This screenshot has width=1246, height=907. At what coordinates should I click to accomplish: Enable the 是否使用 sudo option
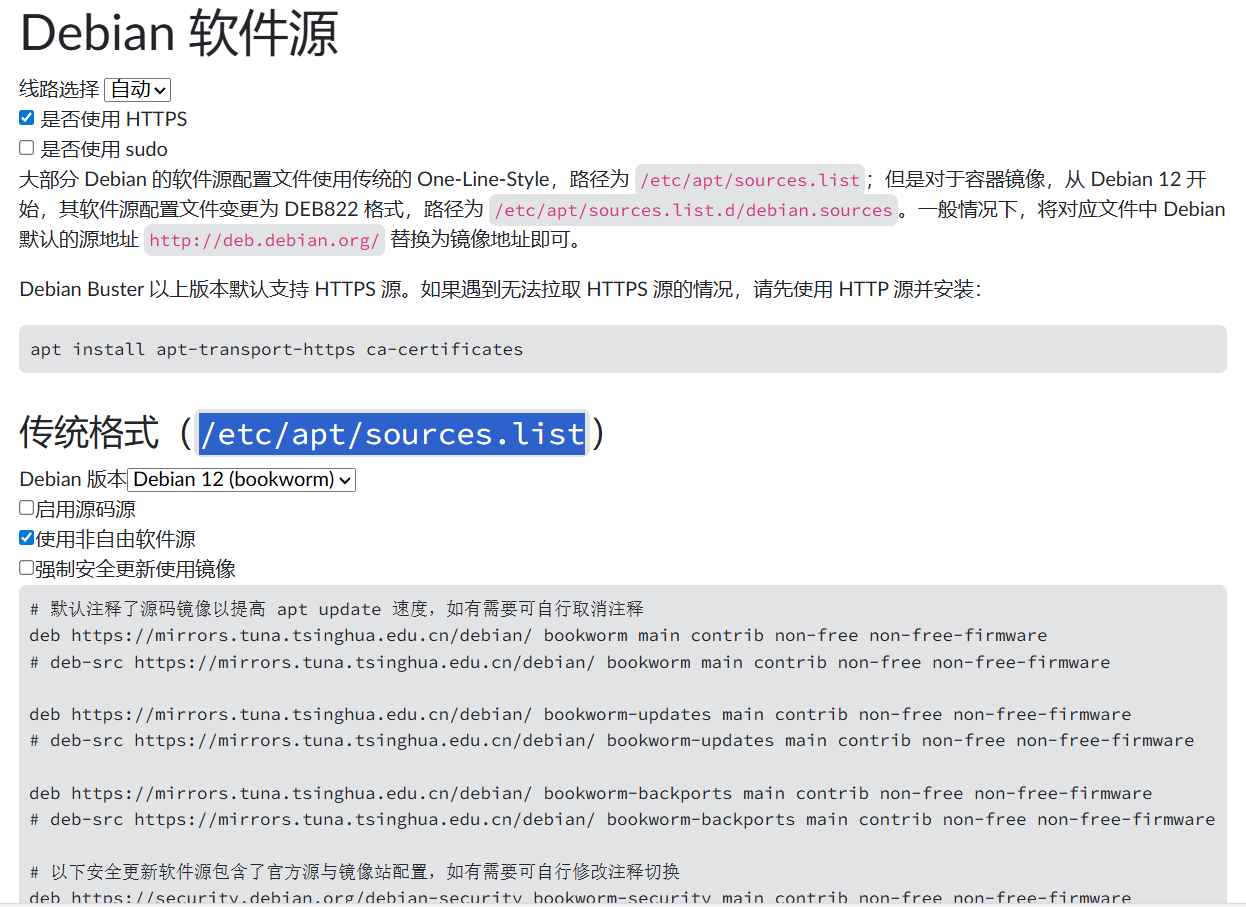pyautogui.click(x=26, y=147)
